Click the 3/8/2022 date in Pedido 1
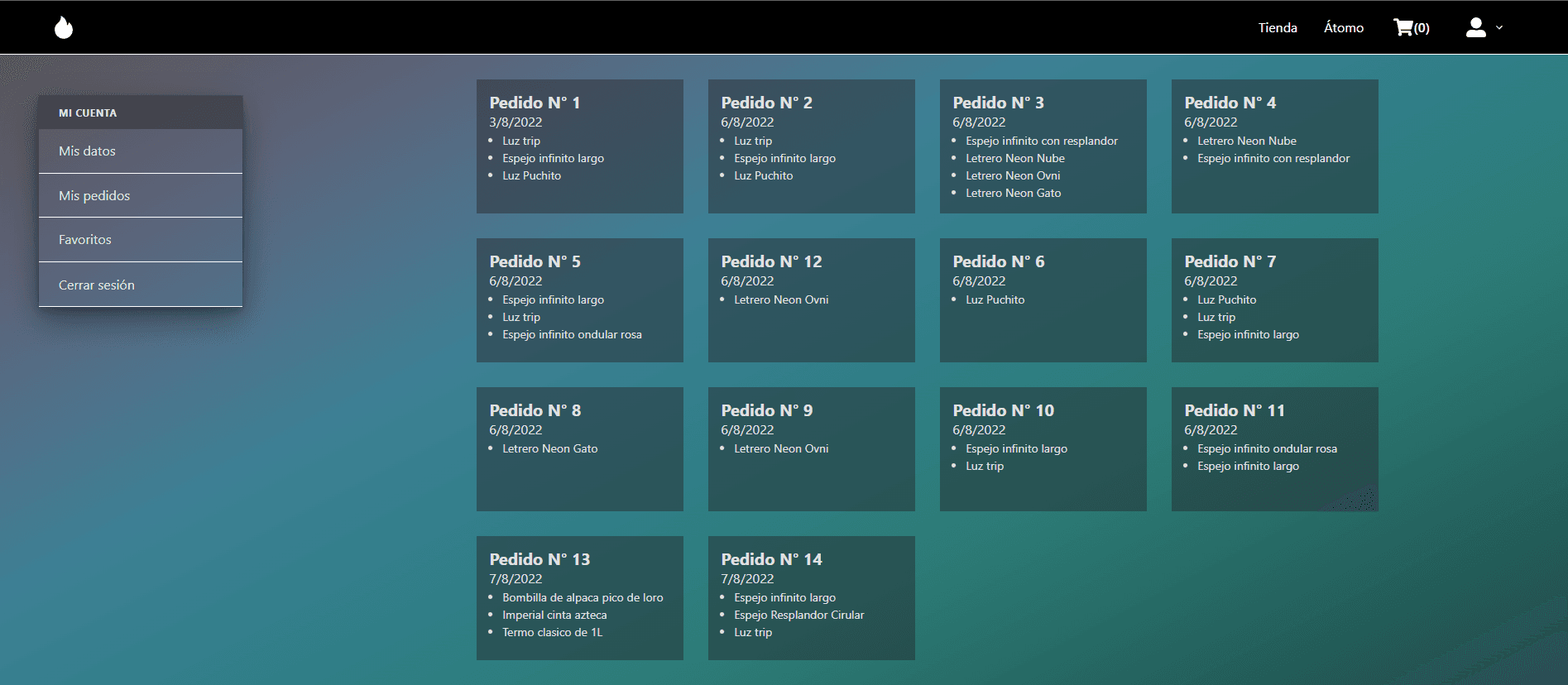1568x685 pixels. tap(515, 122)
